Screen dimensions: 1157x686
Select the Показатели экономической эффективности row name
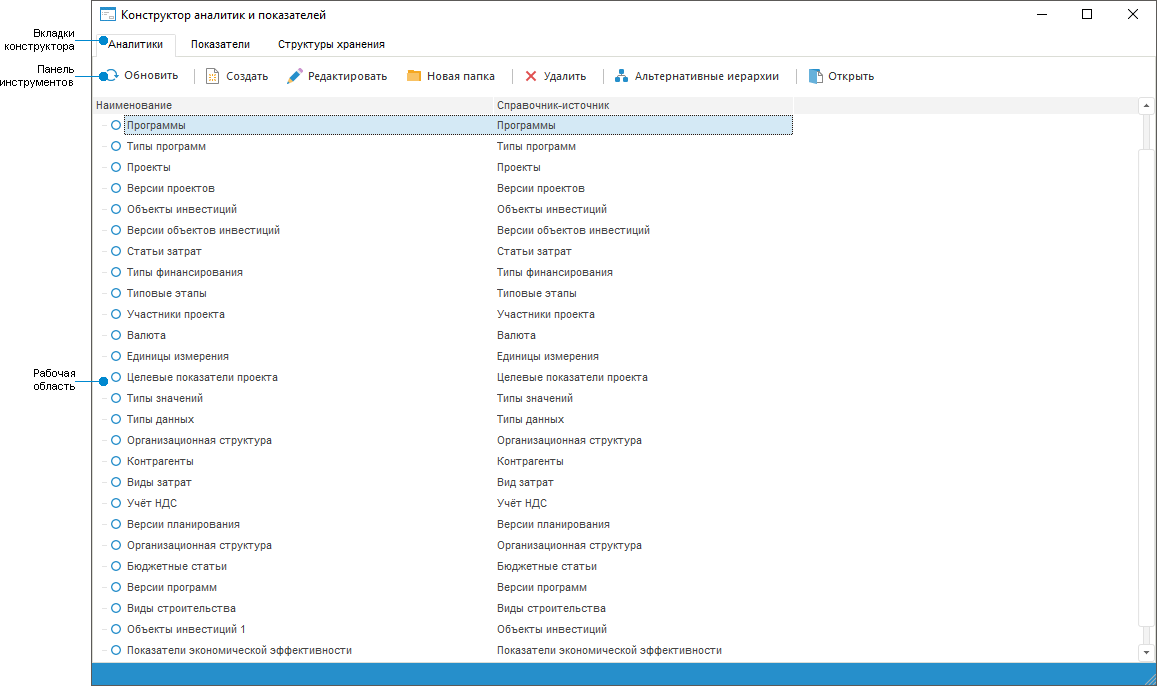(239, 651)
